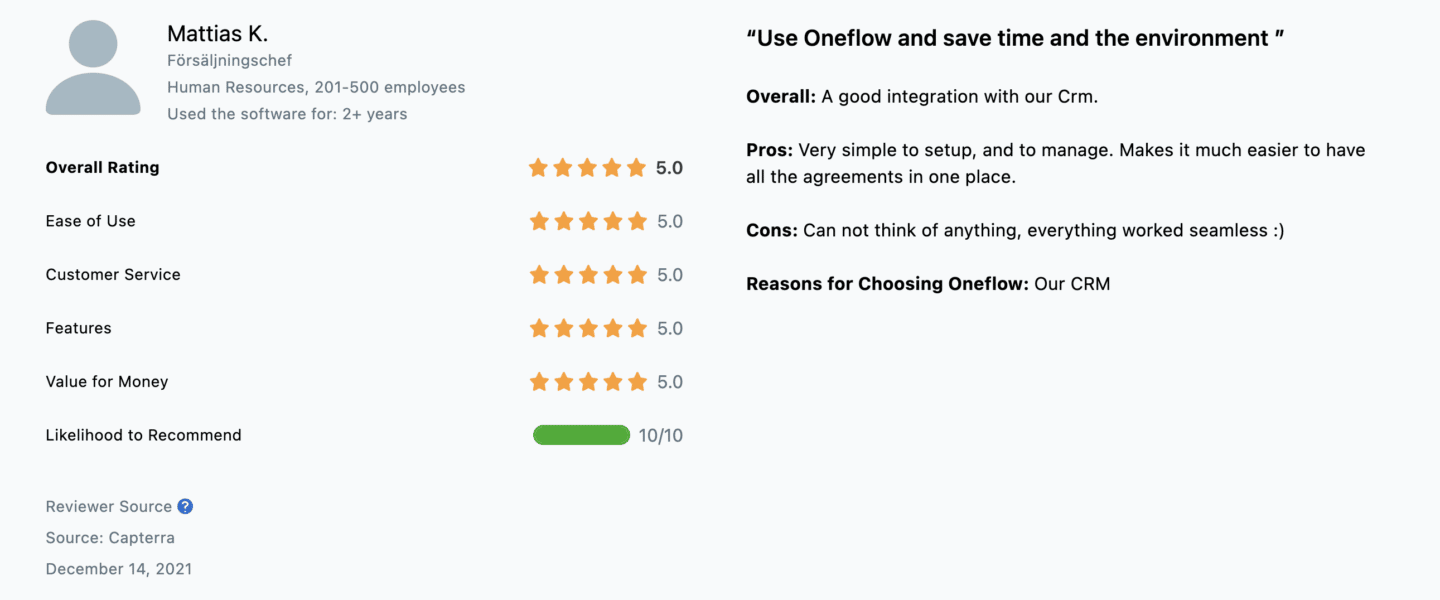1440x600 pixels.
Task: Click the Reviewer Source label
Action: pyautogui.click(x=109, y=506)
